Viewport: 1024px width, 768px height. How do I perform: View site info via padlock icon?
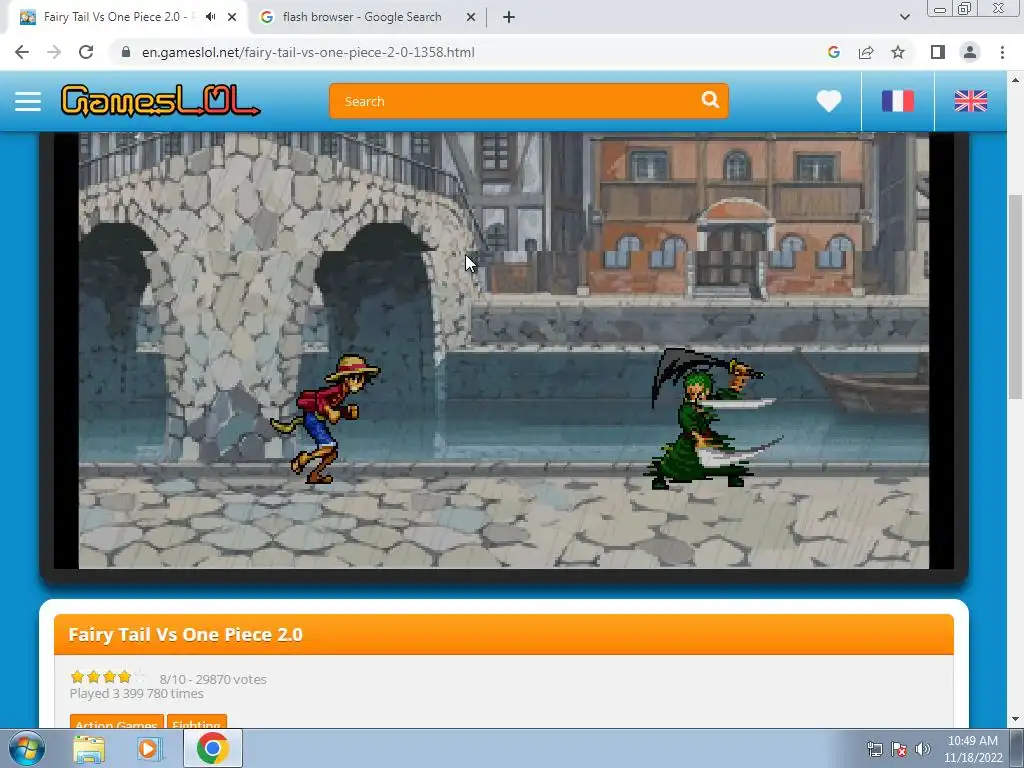click(x=126, y=52)
